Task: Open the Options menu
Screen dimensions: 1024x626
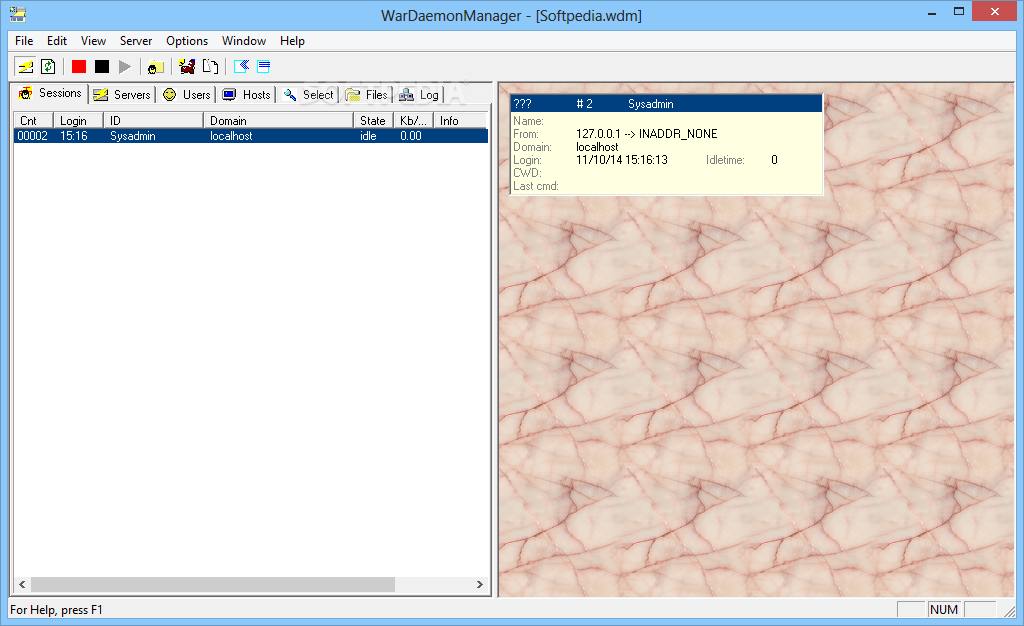Action: click(187, 40)
